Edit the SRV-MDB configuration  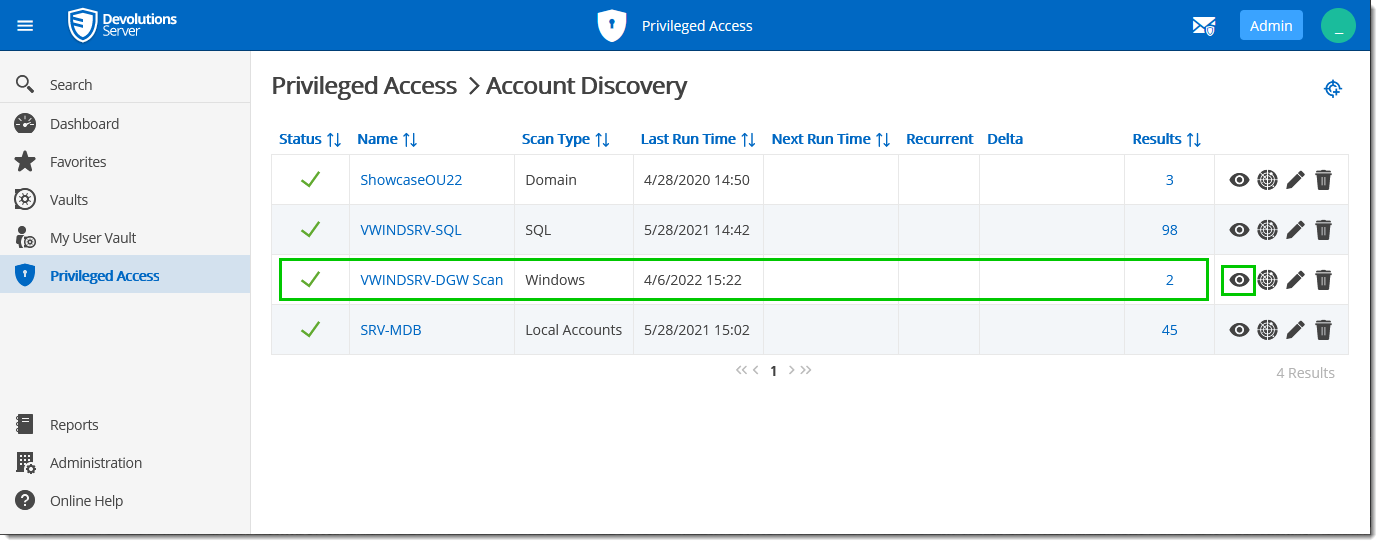pyautogui.click(x=1295, y=330)
